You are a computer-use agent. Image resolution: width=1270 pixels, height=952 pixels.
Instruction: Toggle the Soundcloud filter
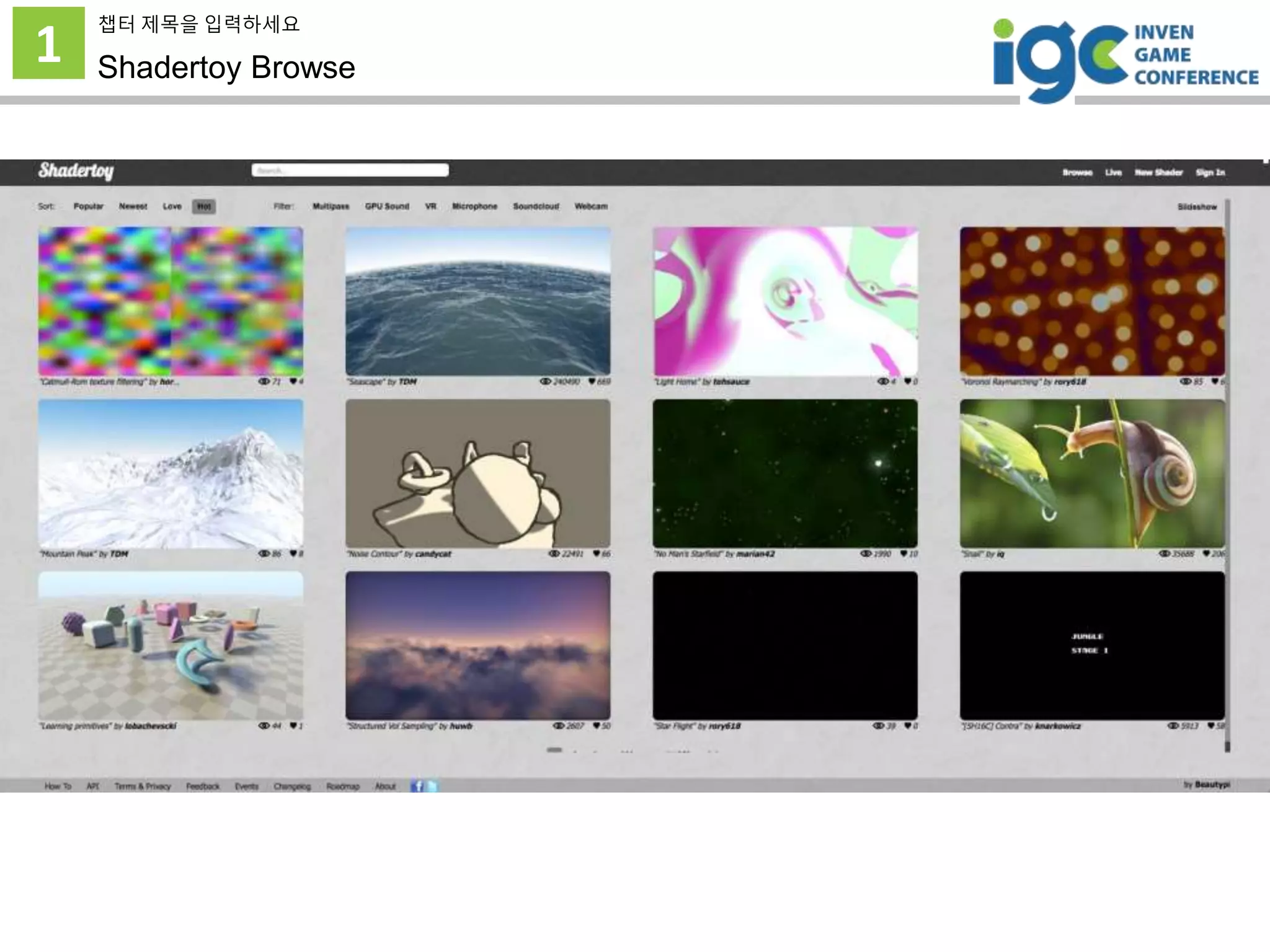[536, 206]
